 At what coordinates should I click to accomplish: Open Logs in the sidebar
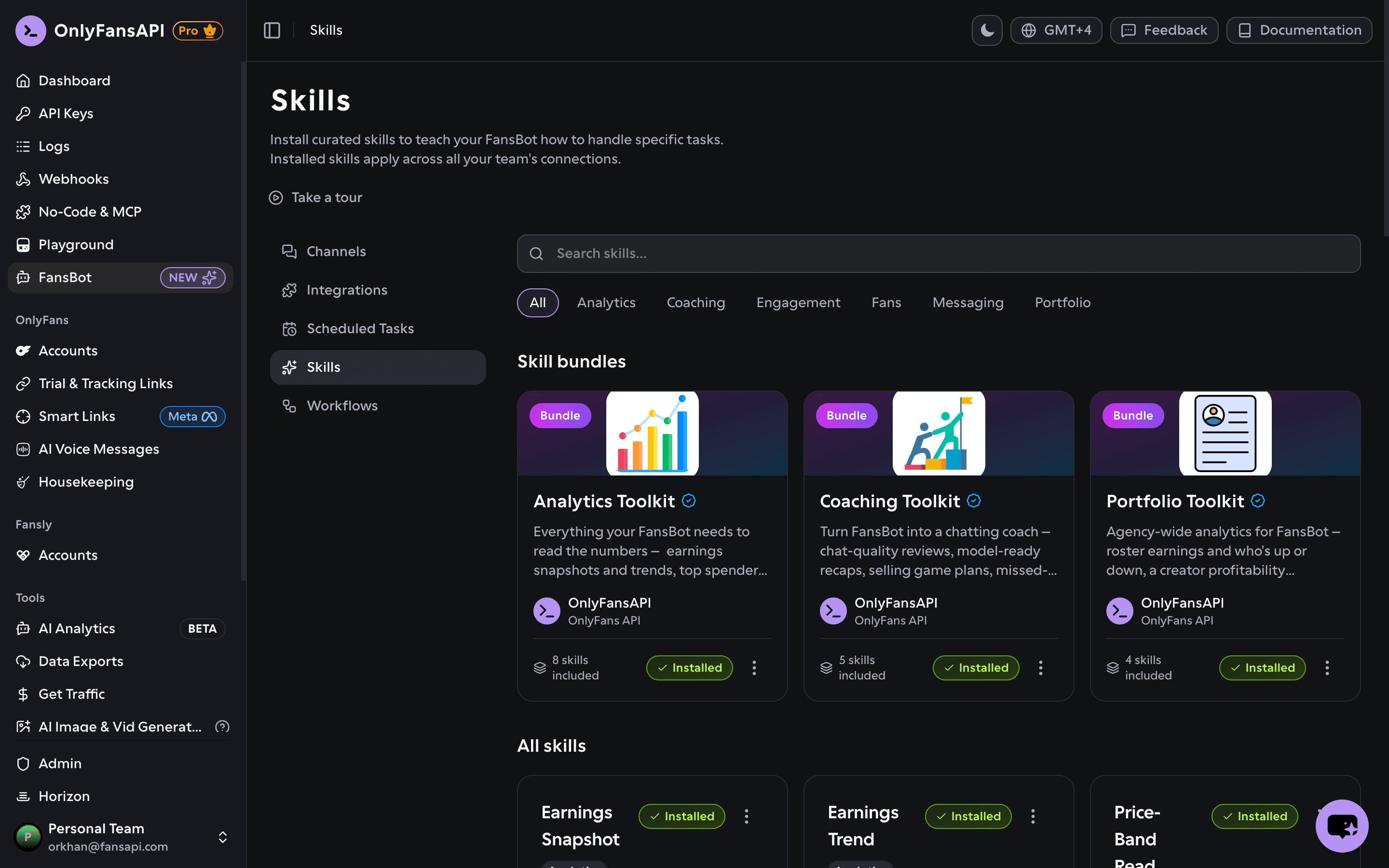(121, 147)
